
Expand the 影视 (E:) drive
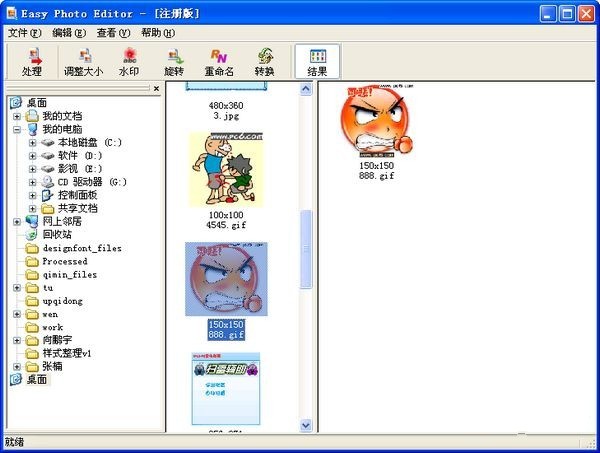coord(33,169)
